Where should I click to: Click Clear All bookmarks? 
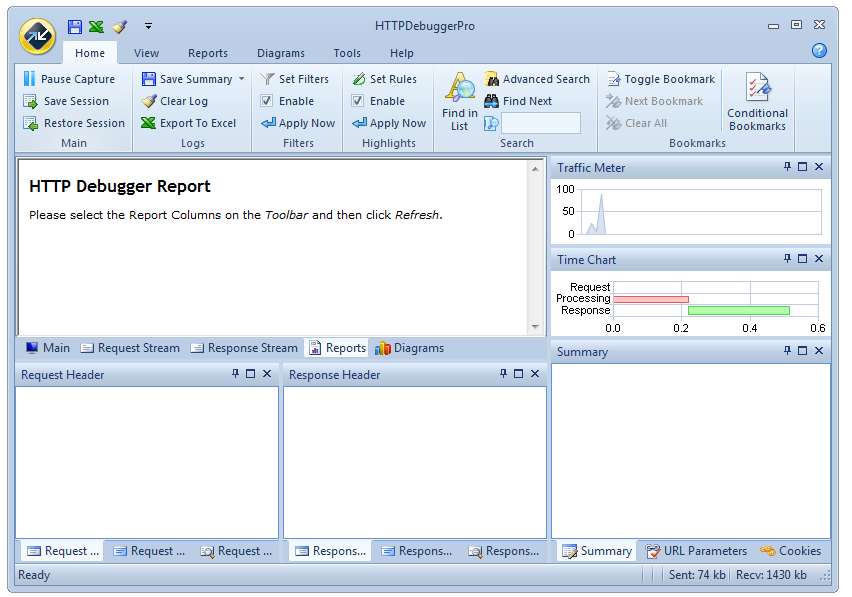[x=636, y=123]
